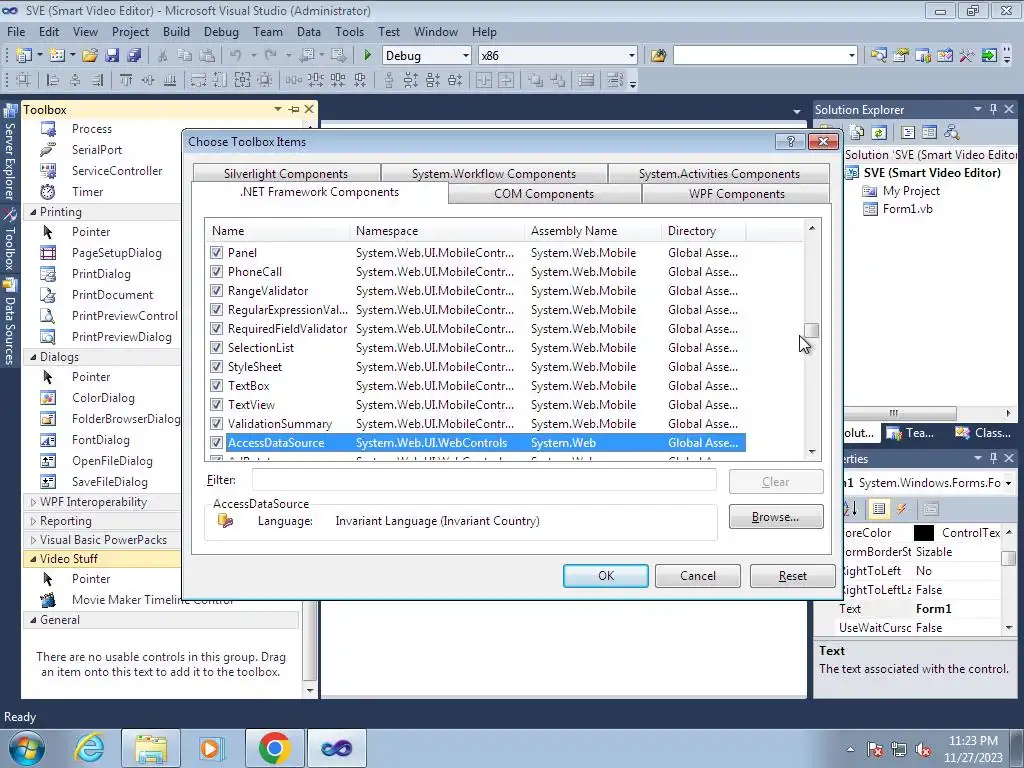Collapse the Video Stuff toolbox group

click(x=33, y=558)
